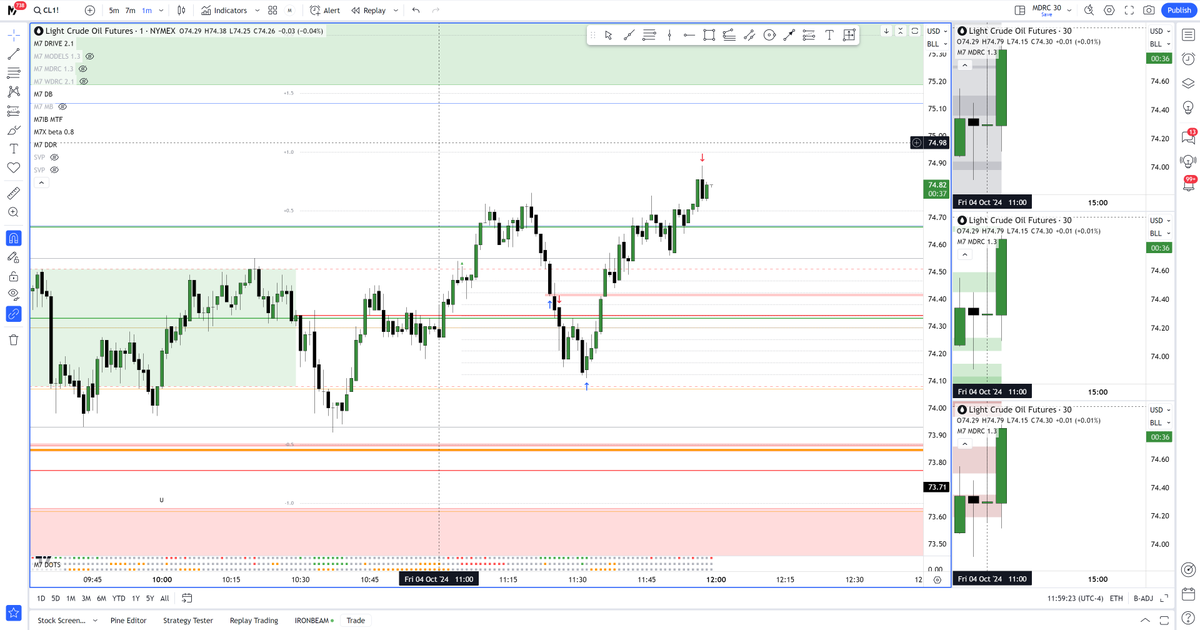Select the zoom magnifier tool in left sidebar
The height and width of the screenshot is (630, 1200).
[x=13, y=212]
